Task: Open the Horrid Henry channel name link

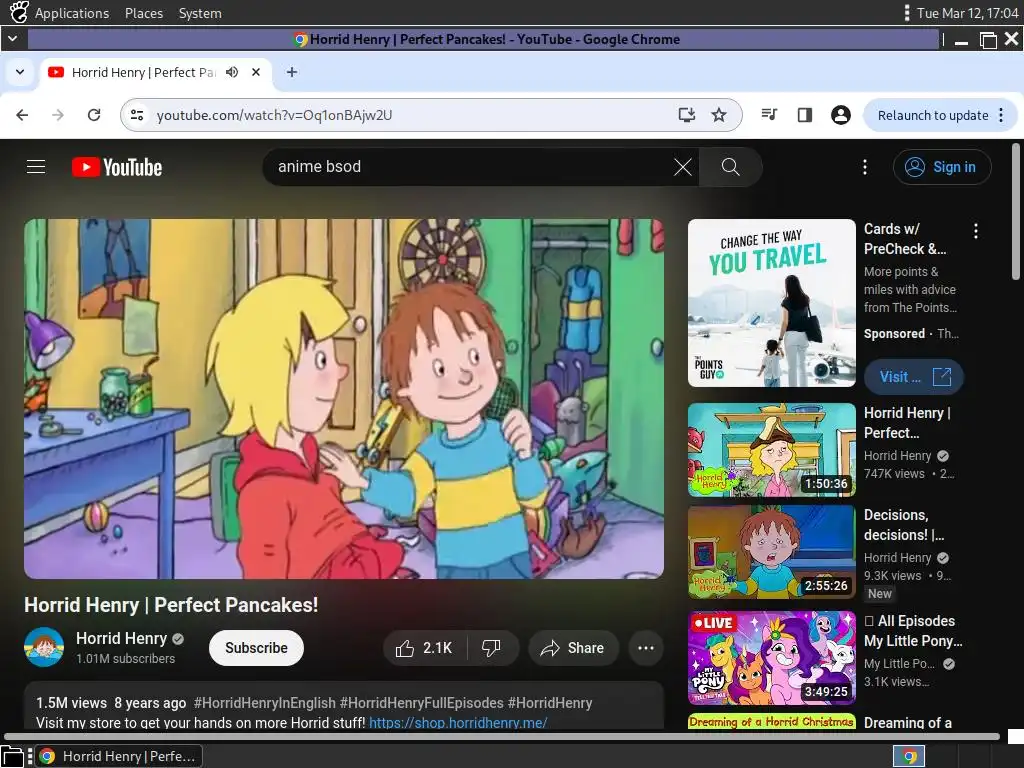Action: pyautogui.click(x=121, y=638)
